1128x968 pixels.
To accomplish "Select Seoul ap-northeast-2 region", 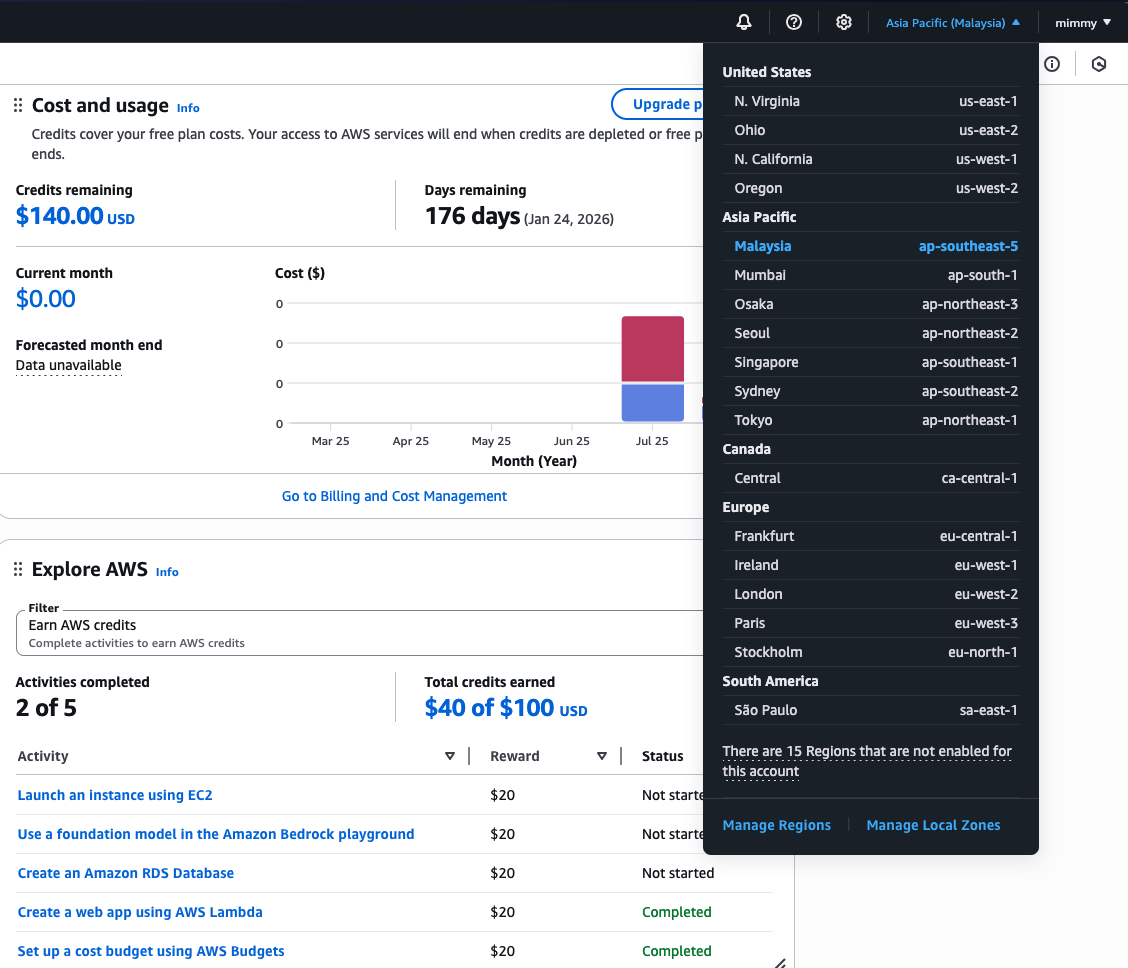I will pyautogui.click(x=870, y=333).
